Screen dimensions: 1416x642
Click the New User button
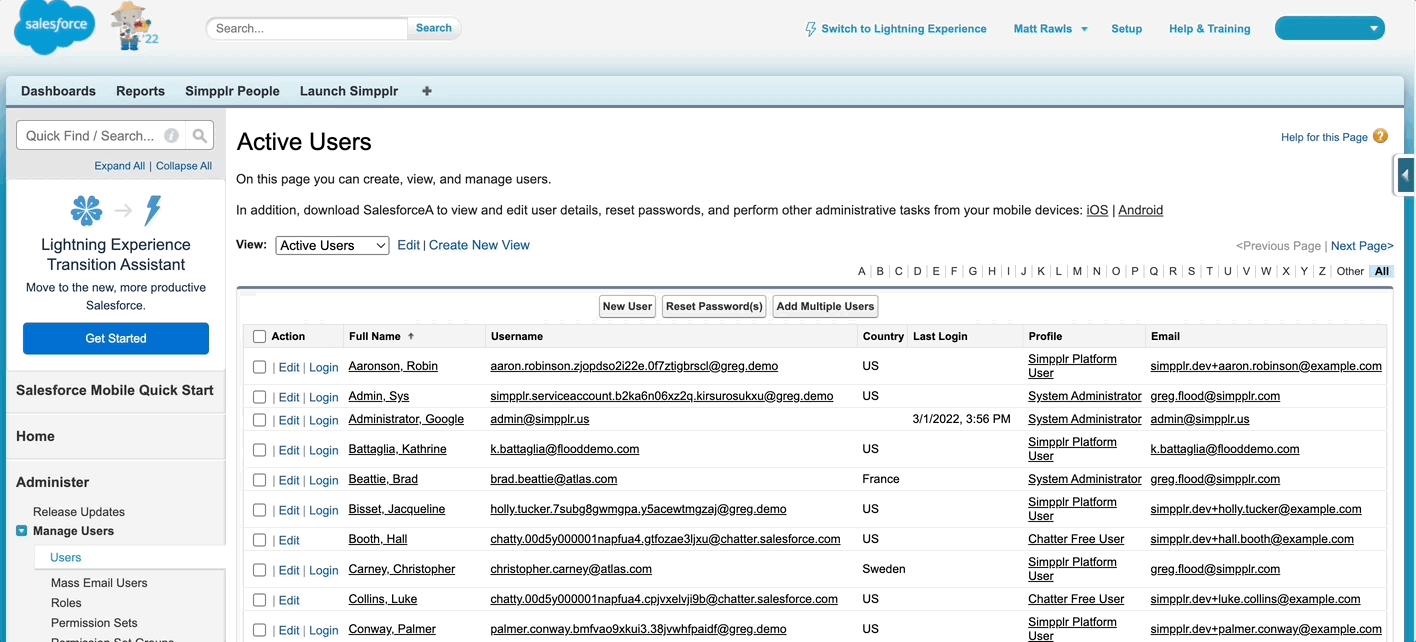pyautogui.click(x=627, y=306)
